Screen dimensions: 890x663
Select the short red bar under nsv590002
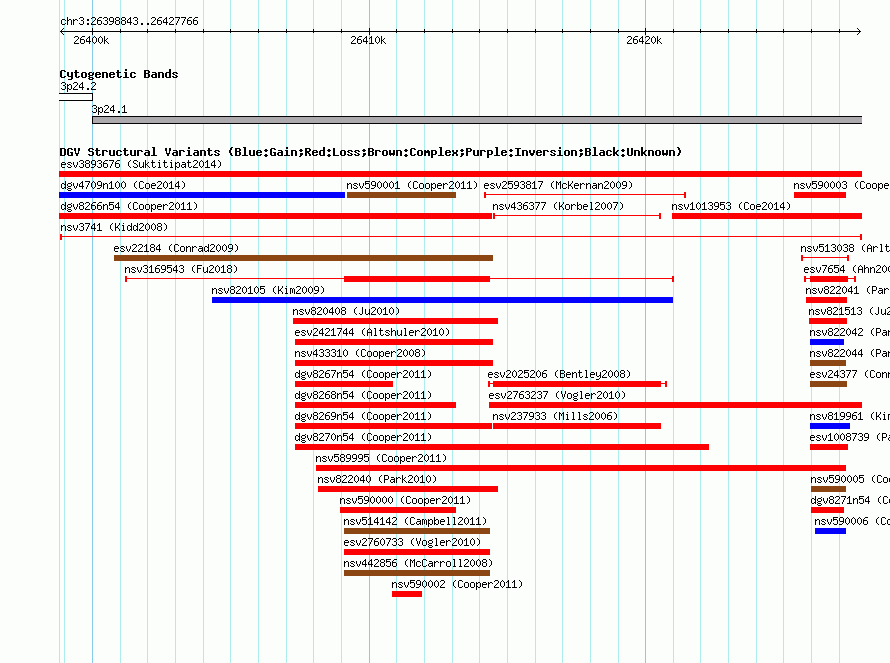pyautogui.click(x=407, y=594)
